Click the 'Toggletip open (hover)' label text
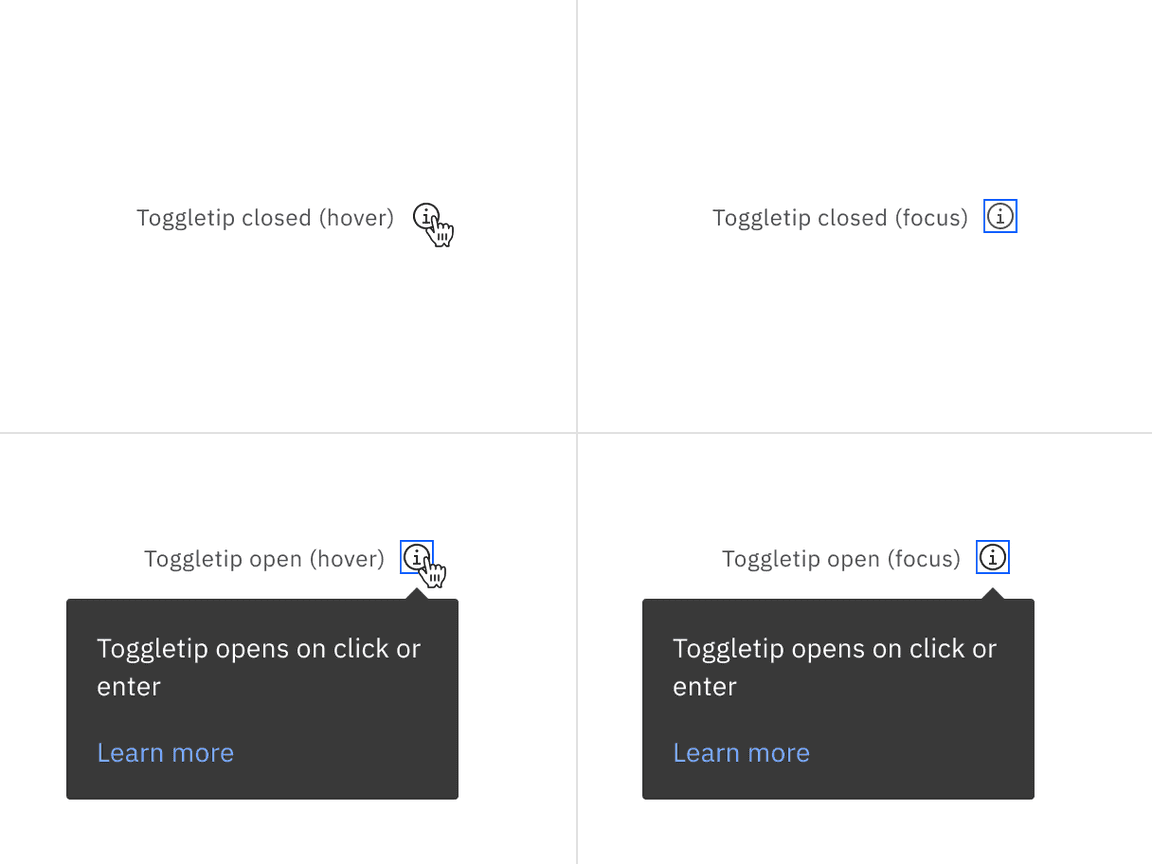The width and height of the screenshot is (1152, 864). click(x=264, y=558)
